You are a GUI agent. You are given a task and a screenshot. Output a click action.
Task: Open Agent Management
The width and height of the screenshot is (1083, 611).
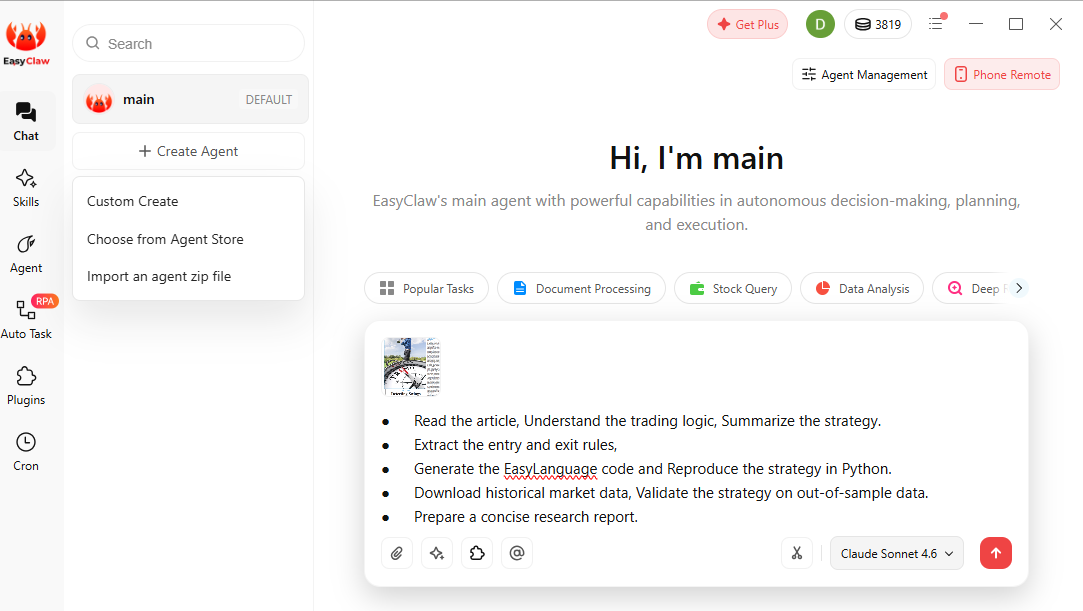tap(864, 75)
